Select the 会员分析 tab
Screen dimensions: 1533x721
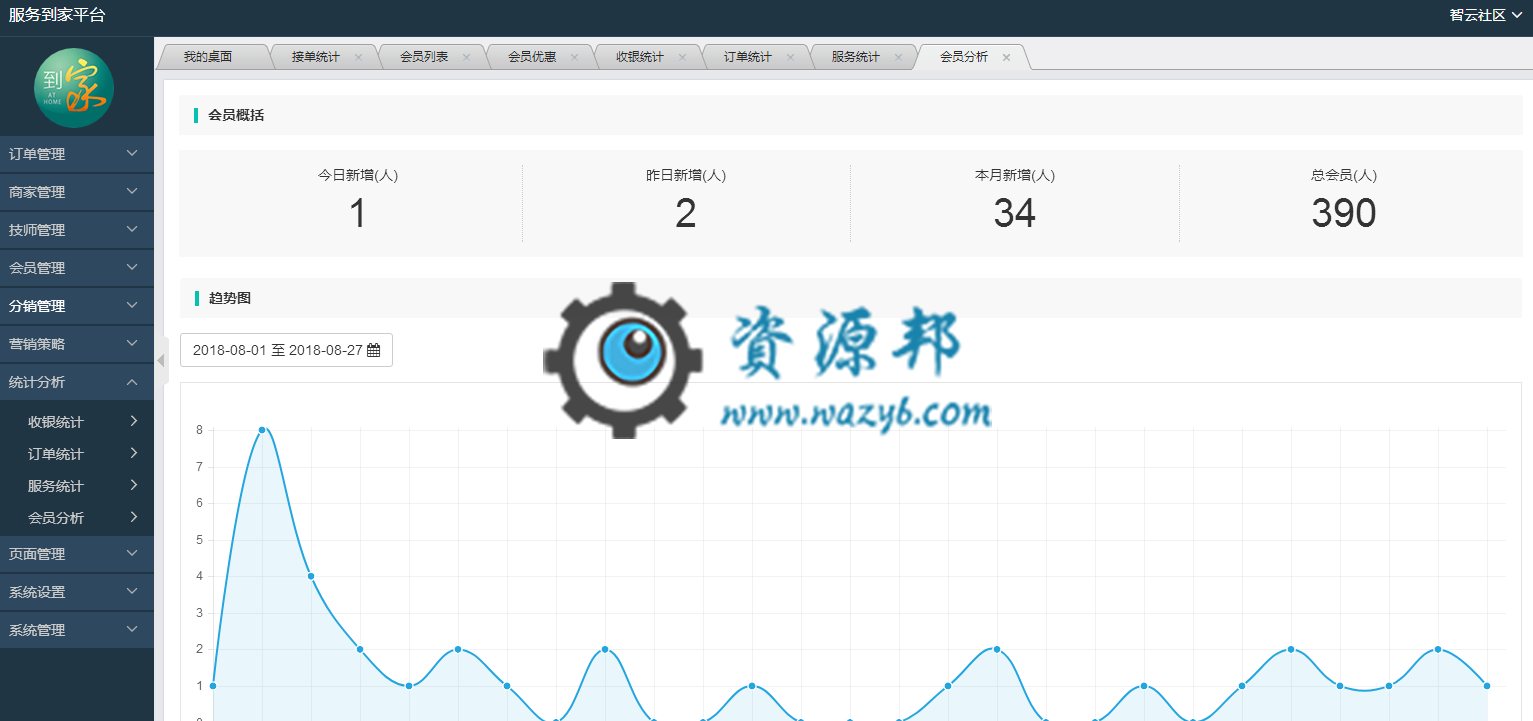click(x=964, y=57)
